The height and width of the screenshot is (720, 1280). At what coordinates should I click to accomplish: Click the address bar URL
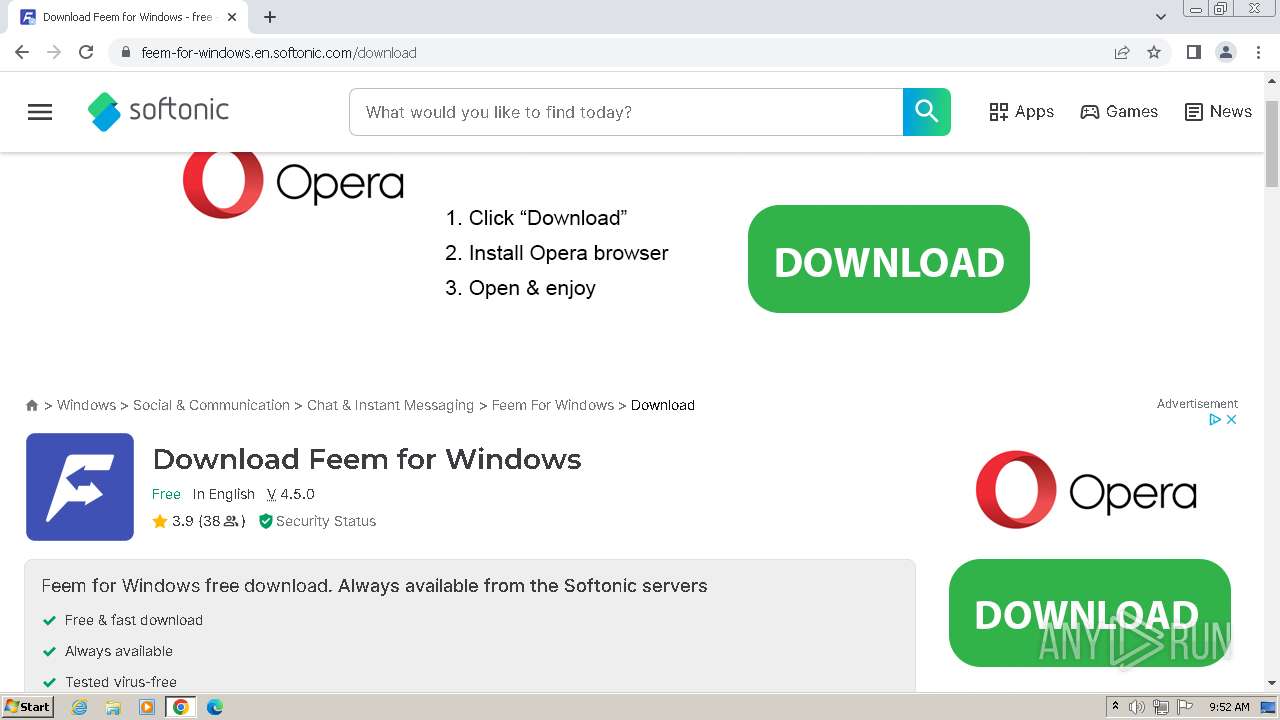(x=279, y=53)
